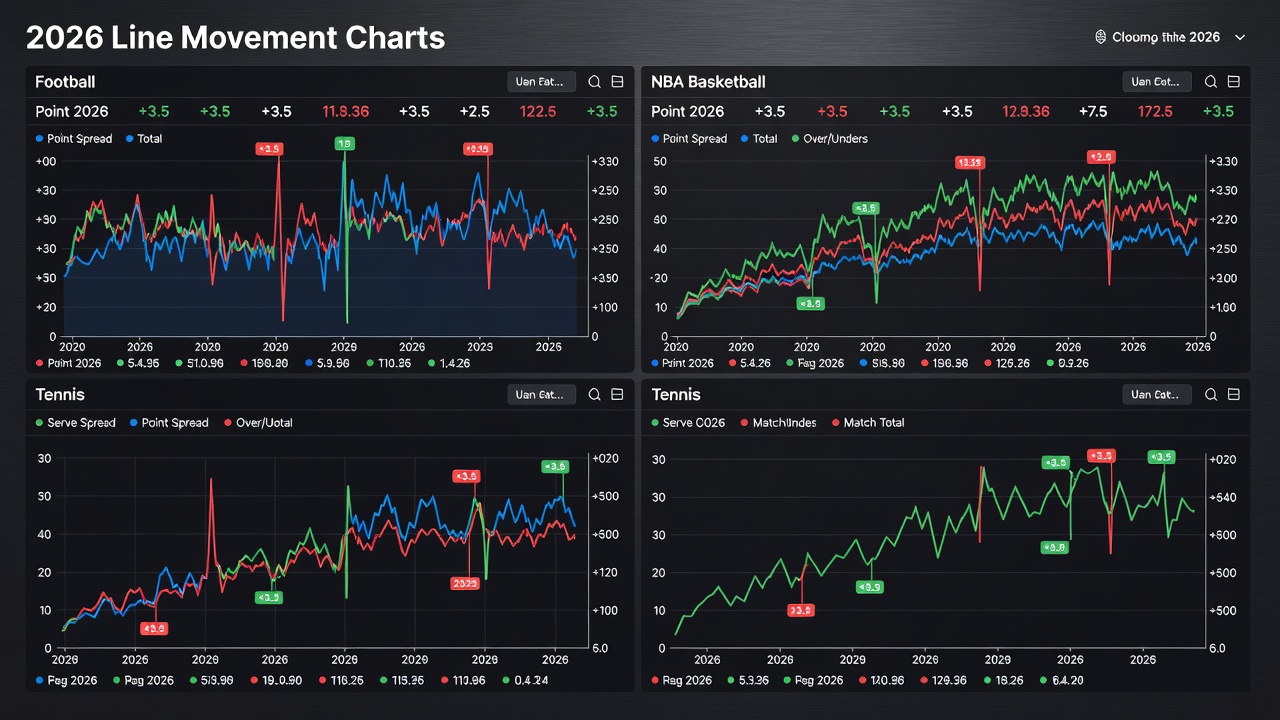The image size is (1280, 720).
Task: Select the red 2023 marker in the left Tennis chart
Action: coord(465,583)
